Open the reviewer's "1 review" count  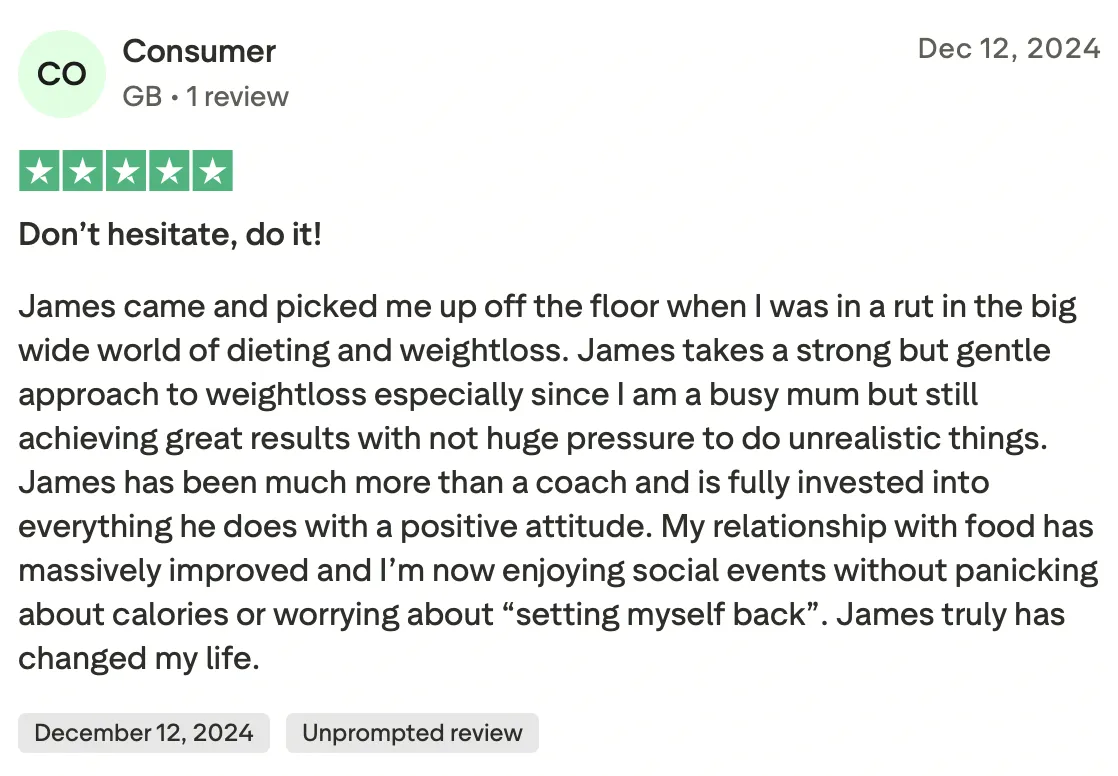[237, 97]
